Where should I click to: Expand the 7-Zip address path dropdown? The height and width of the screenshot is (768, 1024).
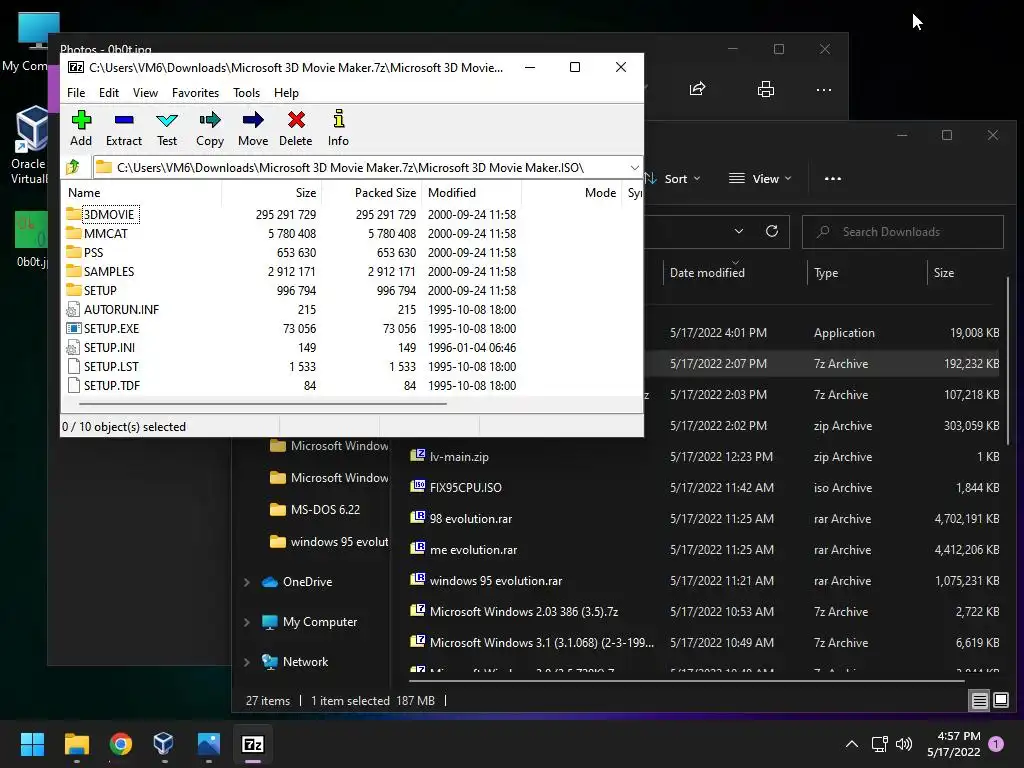pyautogui.click(x=634, y=168)
